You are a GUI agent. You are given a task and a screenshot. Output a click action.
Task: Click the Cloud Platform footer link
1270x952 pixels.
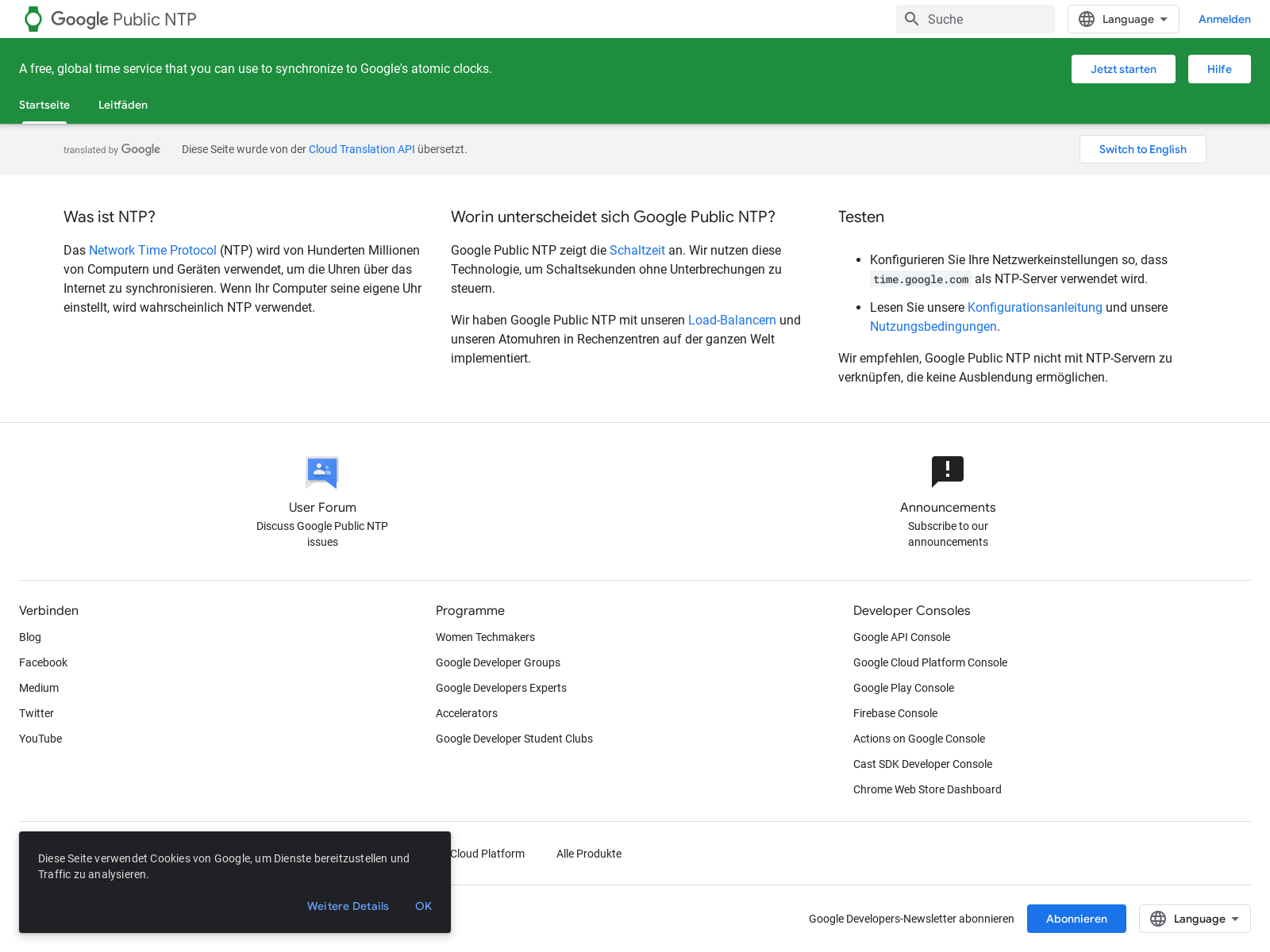pyautogui.click(x=487, y=854)
